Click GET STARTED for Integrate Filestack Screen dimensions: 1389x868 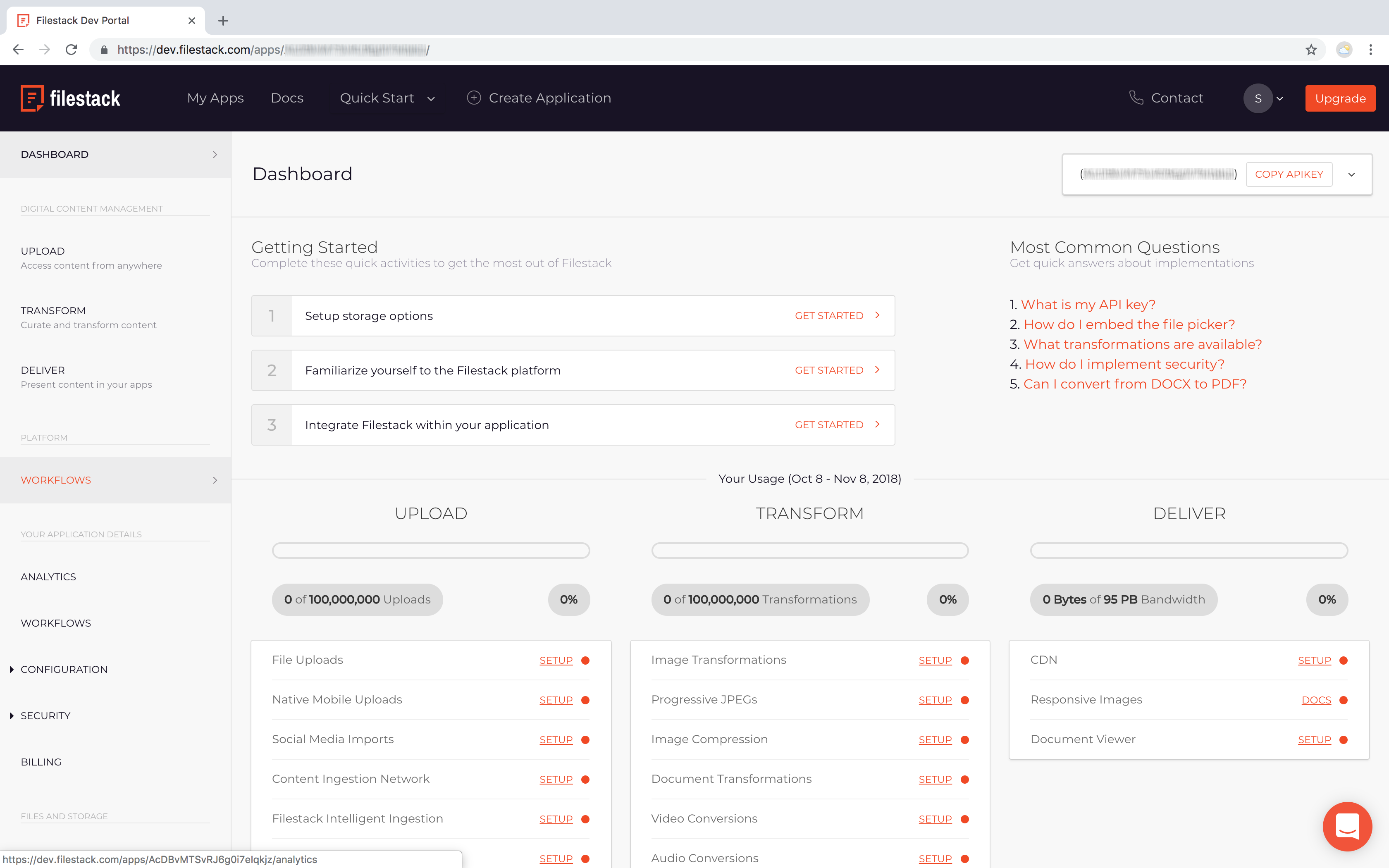tap(829, 425)
